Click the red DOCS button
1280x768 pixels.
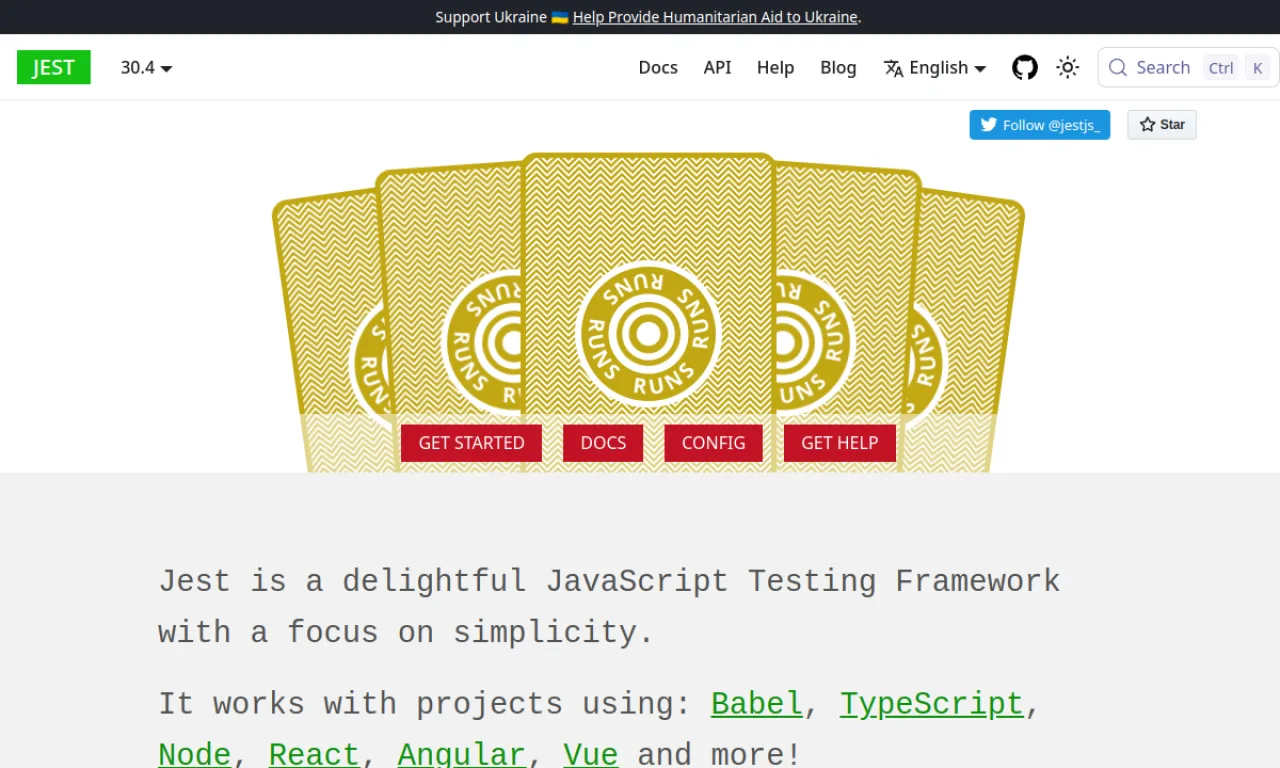point(603,443)
